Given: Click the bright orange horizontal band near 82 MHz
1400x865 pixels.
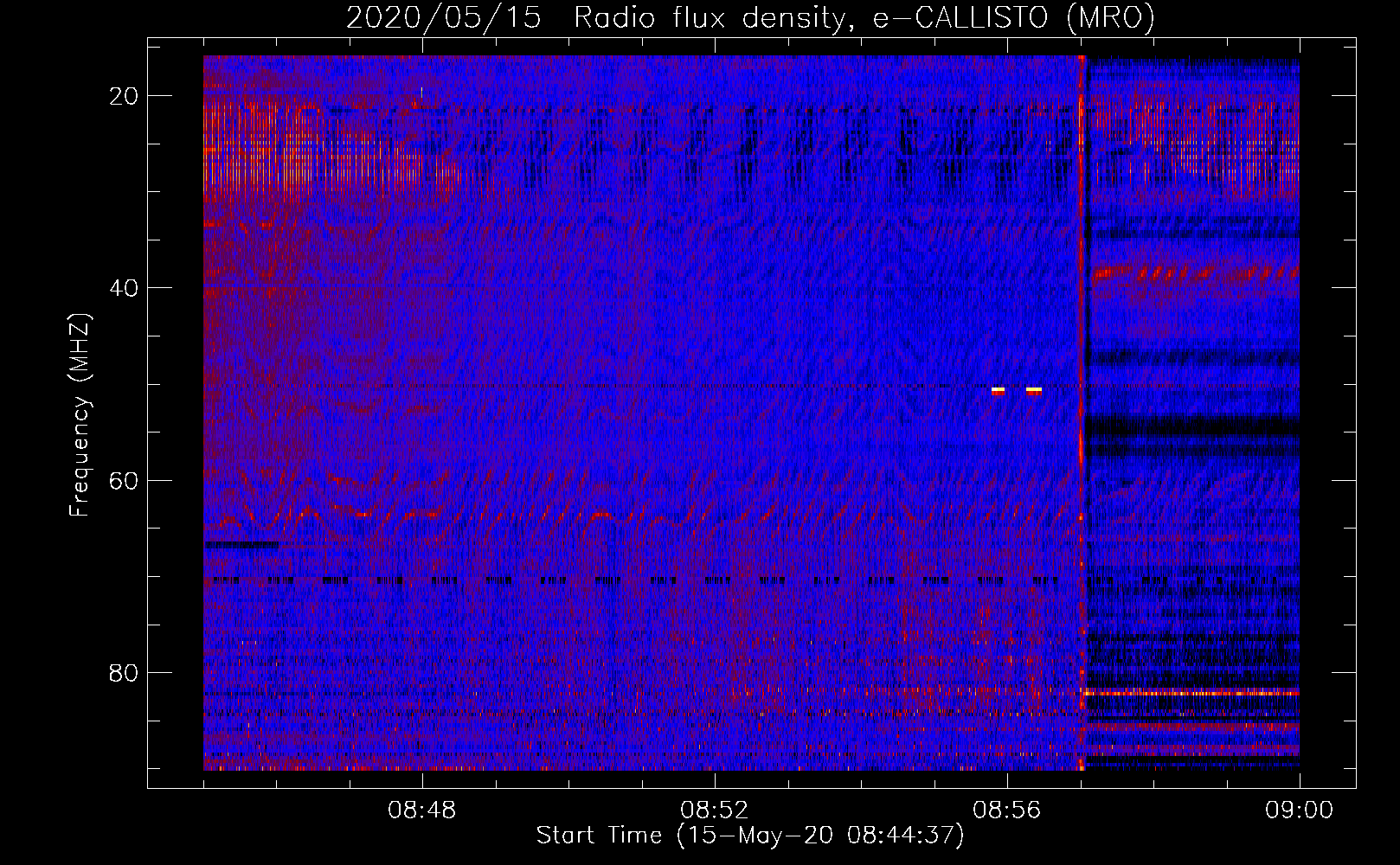Looking at the screenshot, I should pyautogui.click(x=1191, y=693).
